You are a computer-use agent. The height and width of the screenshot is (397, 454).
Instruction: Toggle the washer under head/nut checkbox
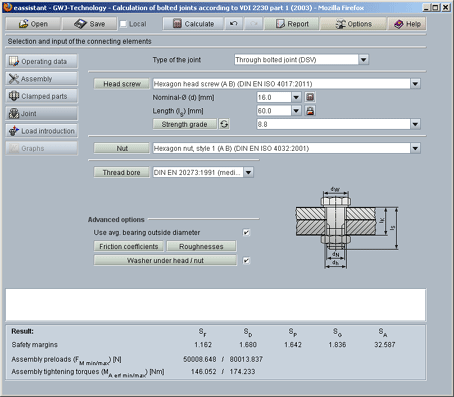[246, 260]
